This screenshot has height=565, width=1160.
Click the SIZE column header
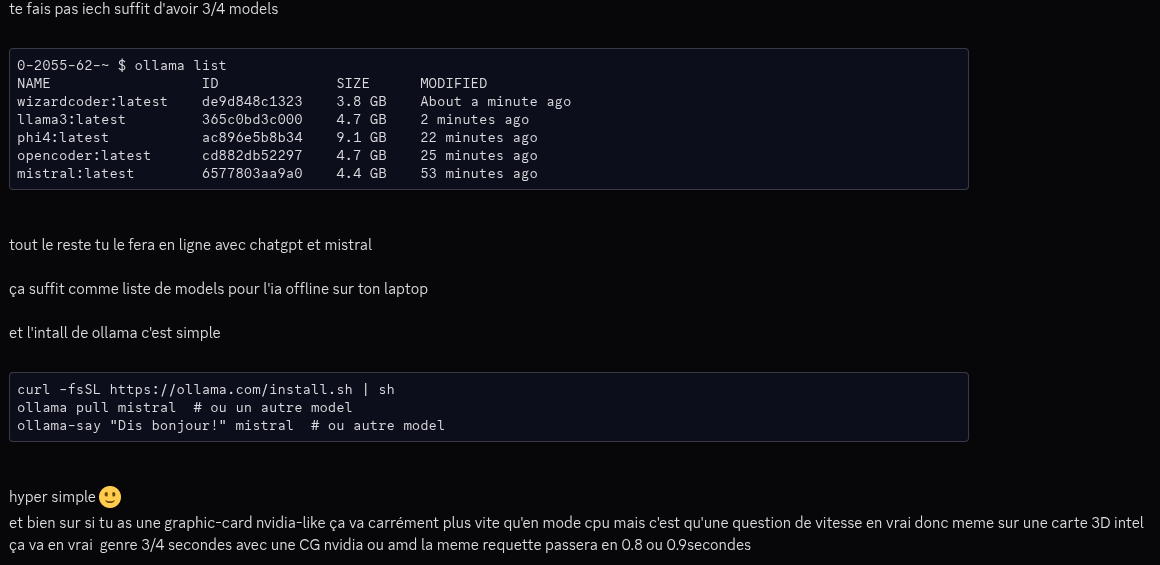tap(353, 83)
